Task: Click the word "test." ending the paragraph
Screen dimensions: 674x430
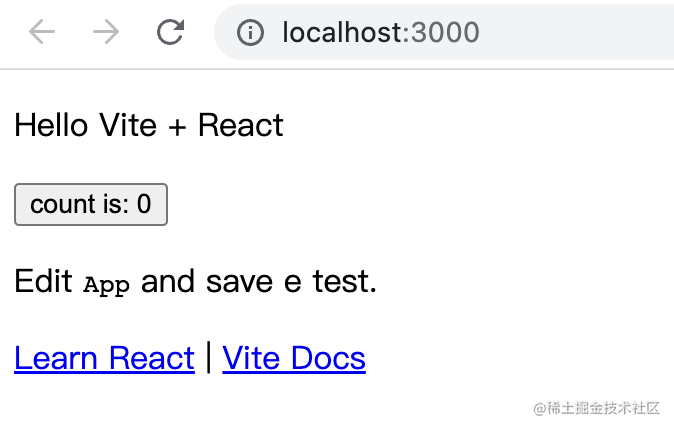Action: (x=345, y=282)
